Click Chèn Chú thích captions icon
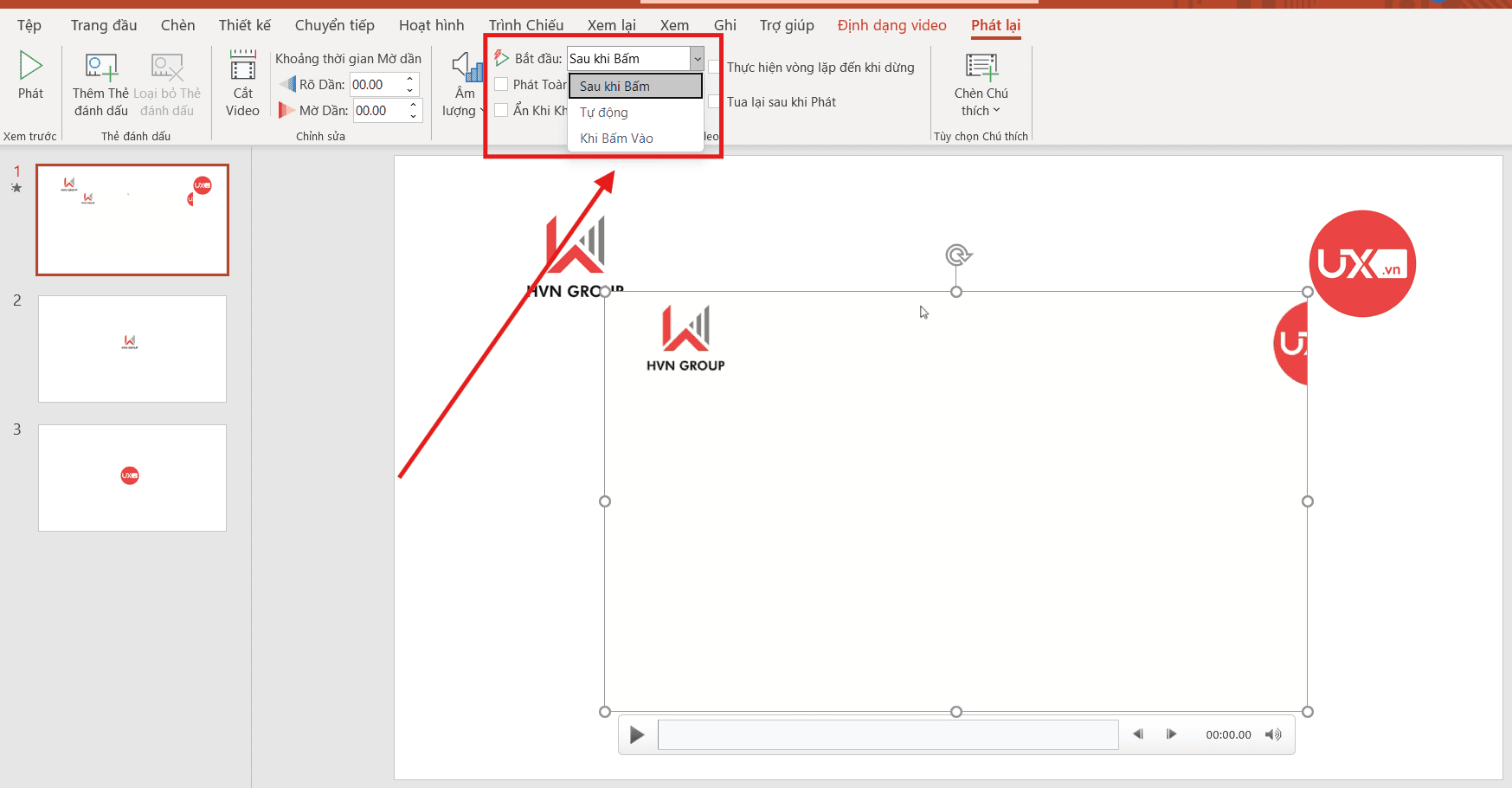The height and width of the screenshot is (788, 1512). click(981, 68)
